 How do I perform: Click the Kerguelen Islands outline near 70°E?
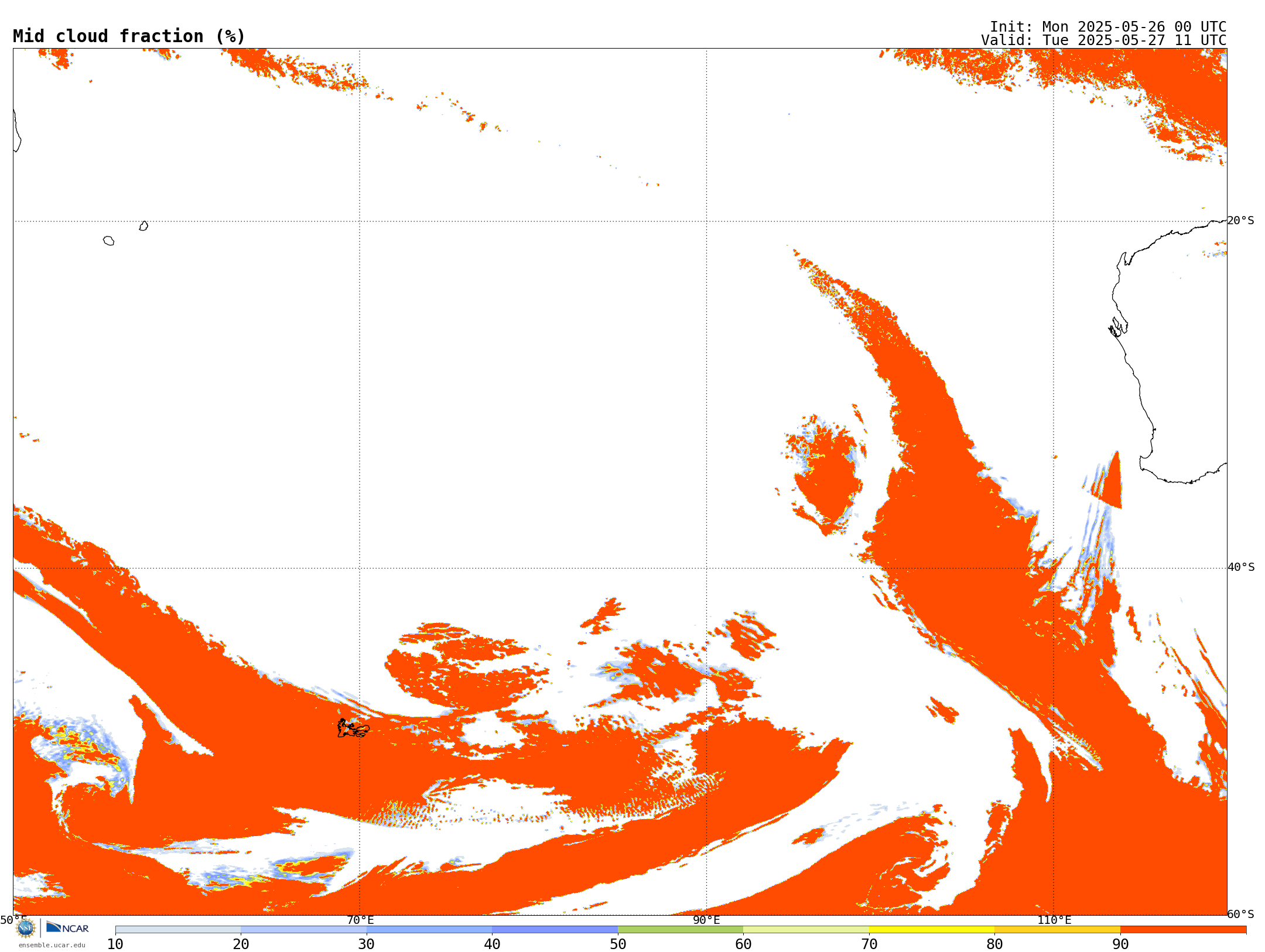tap(353, 728)
